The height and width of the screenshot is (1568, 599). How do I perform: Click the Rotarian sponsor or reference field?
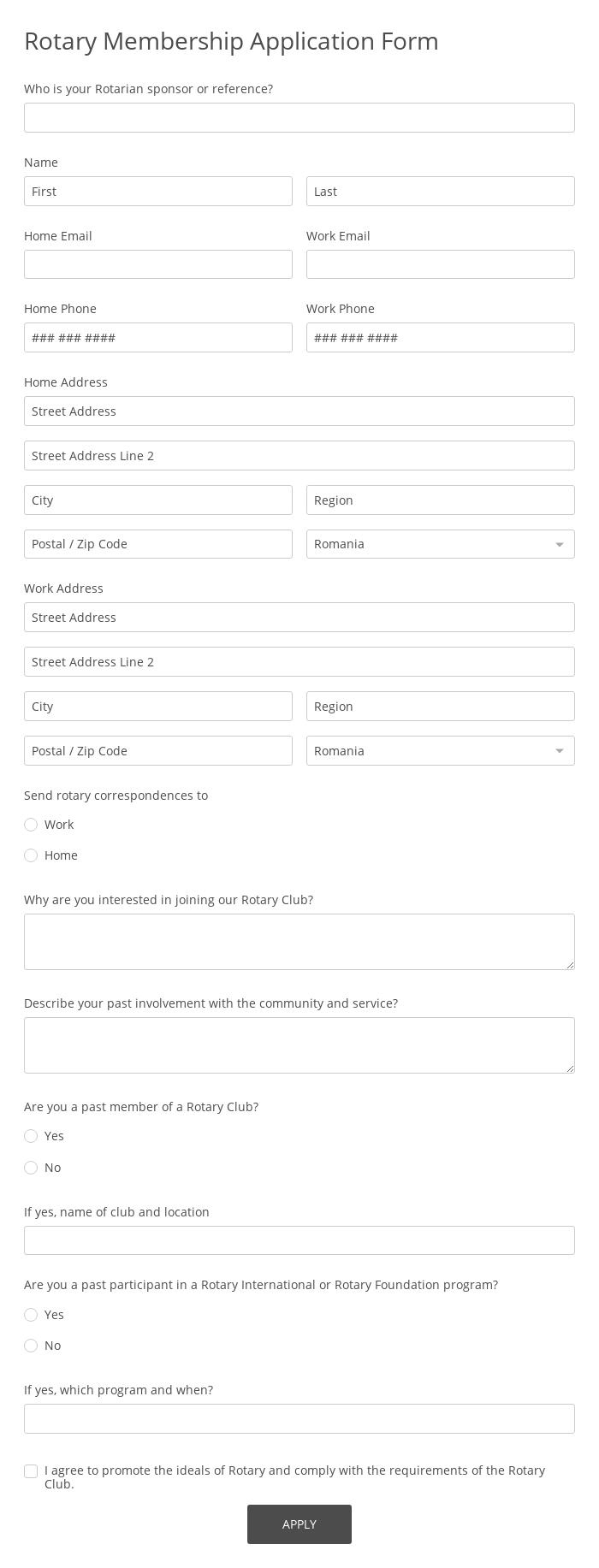pyautogui.click(x=299, y=117)
